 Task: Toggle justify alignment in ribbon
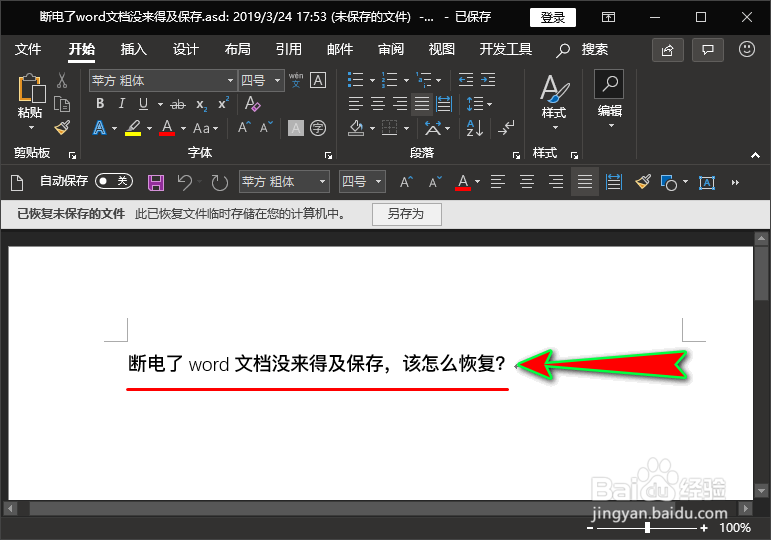click(422, 104)
